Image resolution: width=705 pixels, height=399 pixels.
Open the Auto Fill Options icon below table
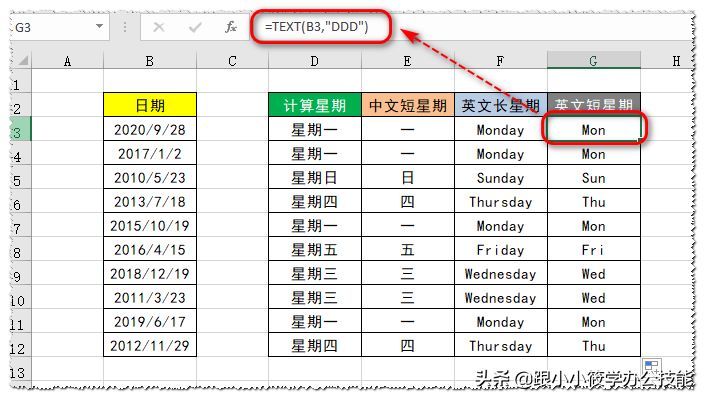point(651,365)
